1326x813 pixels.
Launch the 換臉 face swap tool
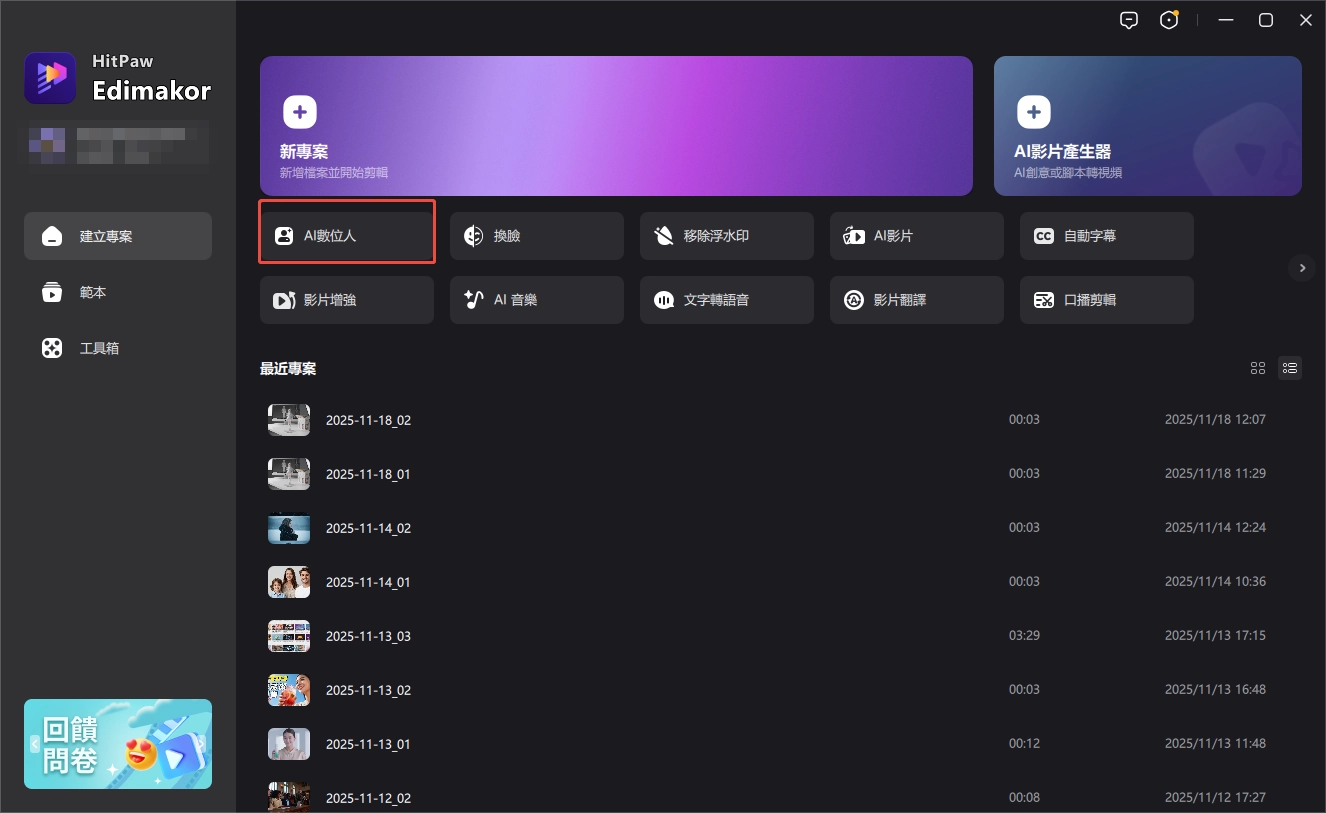click(536, 236)
